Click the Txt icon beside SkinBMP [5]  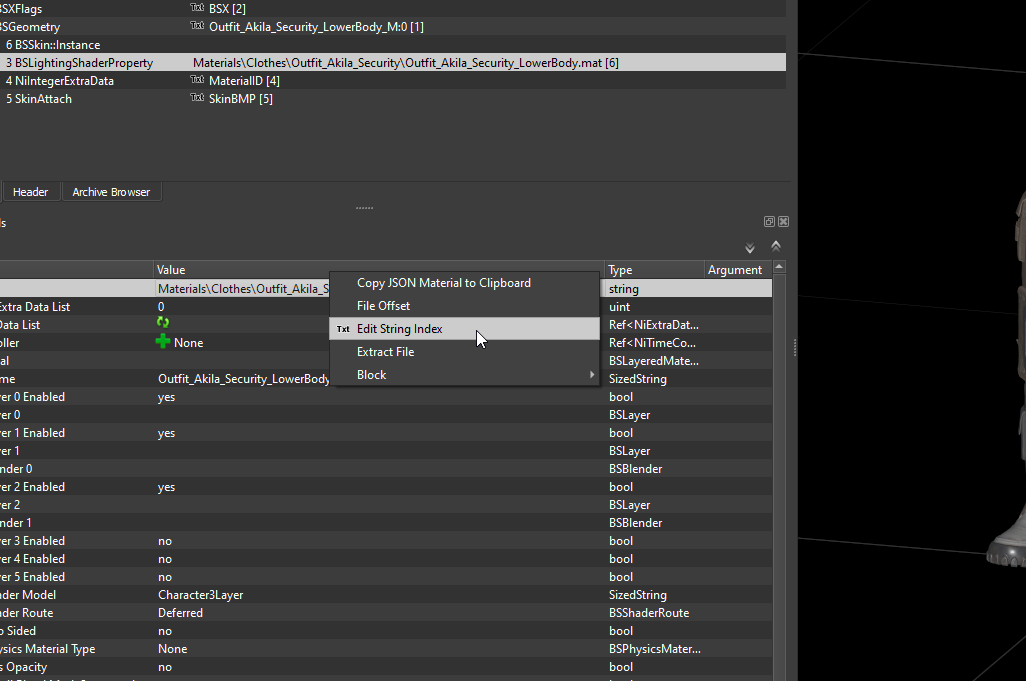point(197,98)
